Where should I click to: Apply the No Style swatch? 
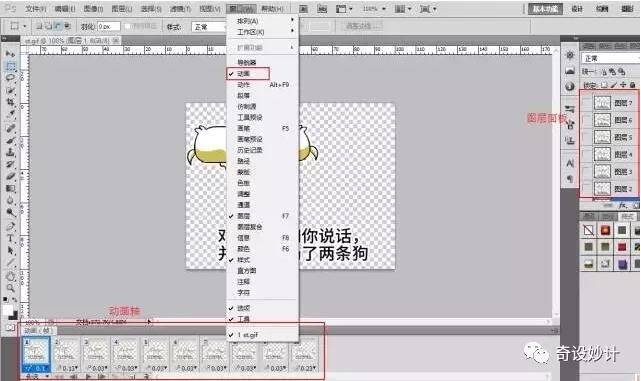[589, 230]
